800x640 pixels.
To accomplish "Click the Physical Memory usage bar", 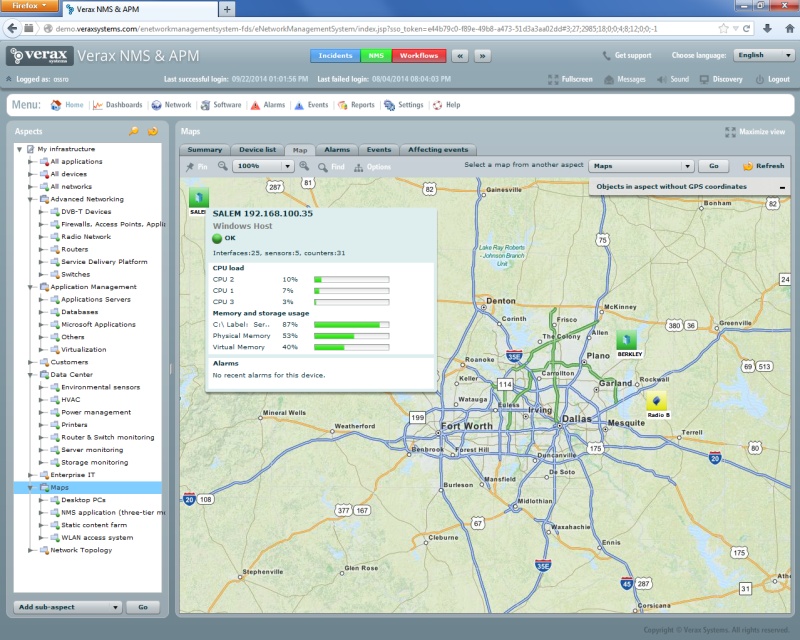I will tap(352, 336).
